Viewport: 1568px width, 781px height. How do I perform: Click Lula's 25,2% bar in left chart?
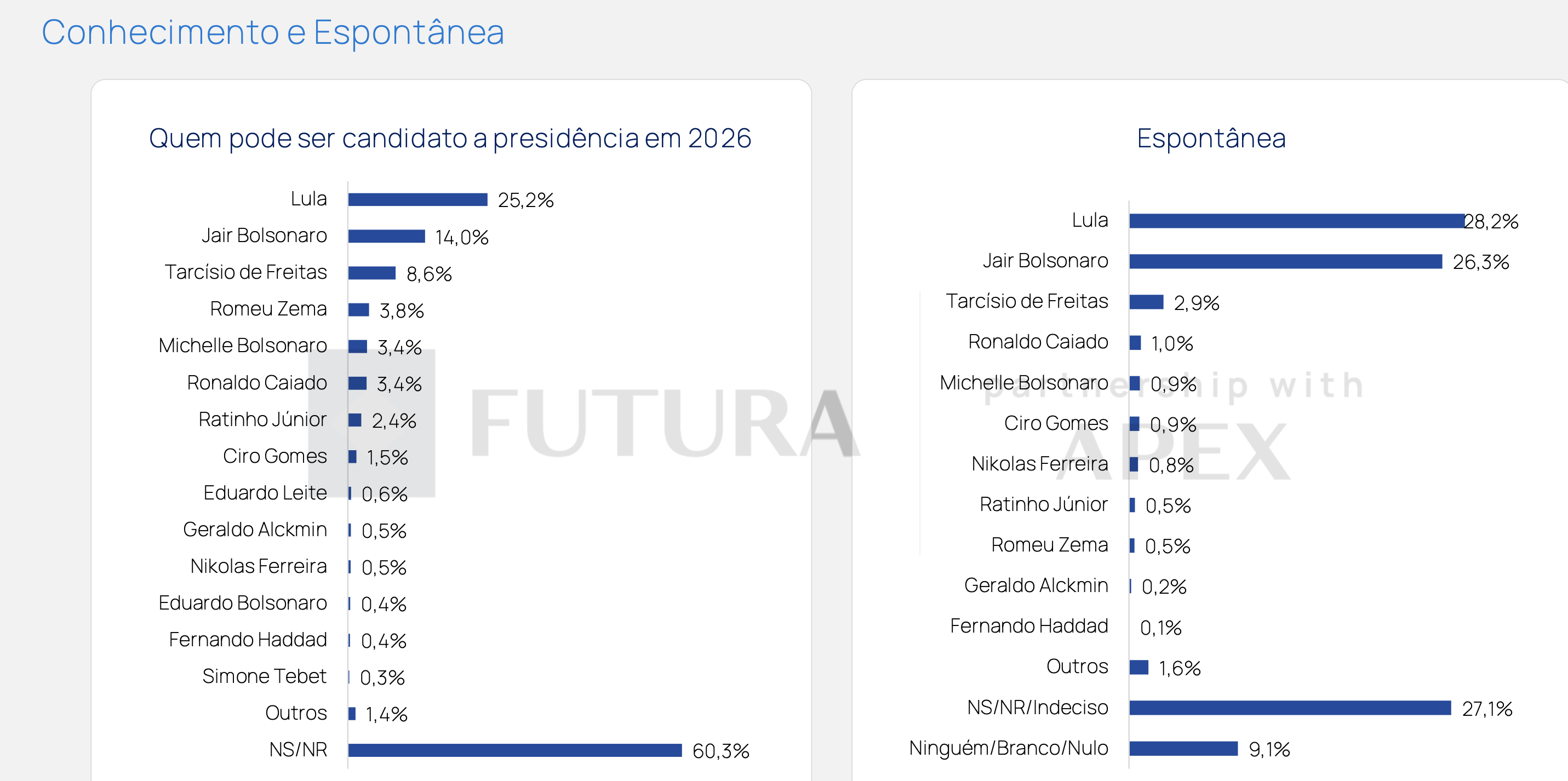[417, 200]
